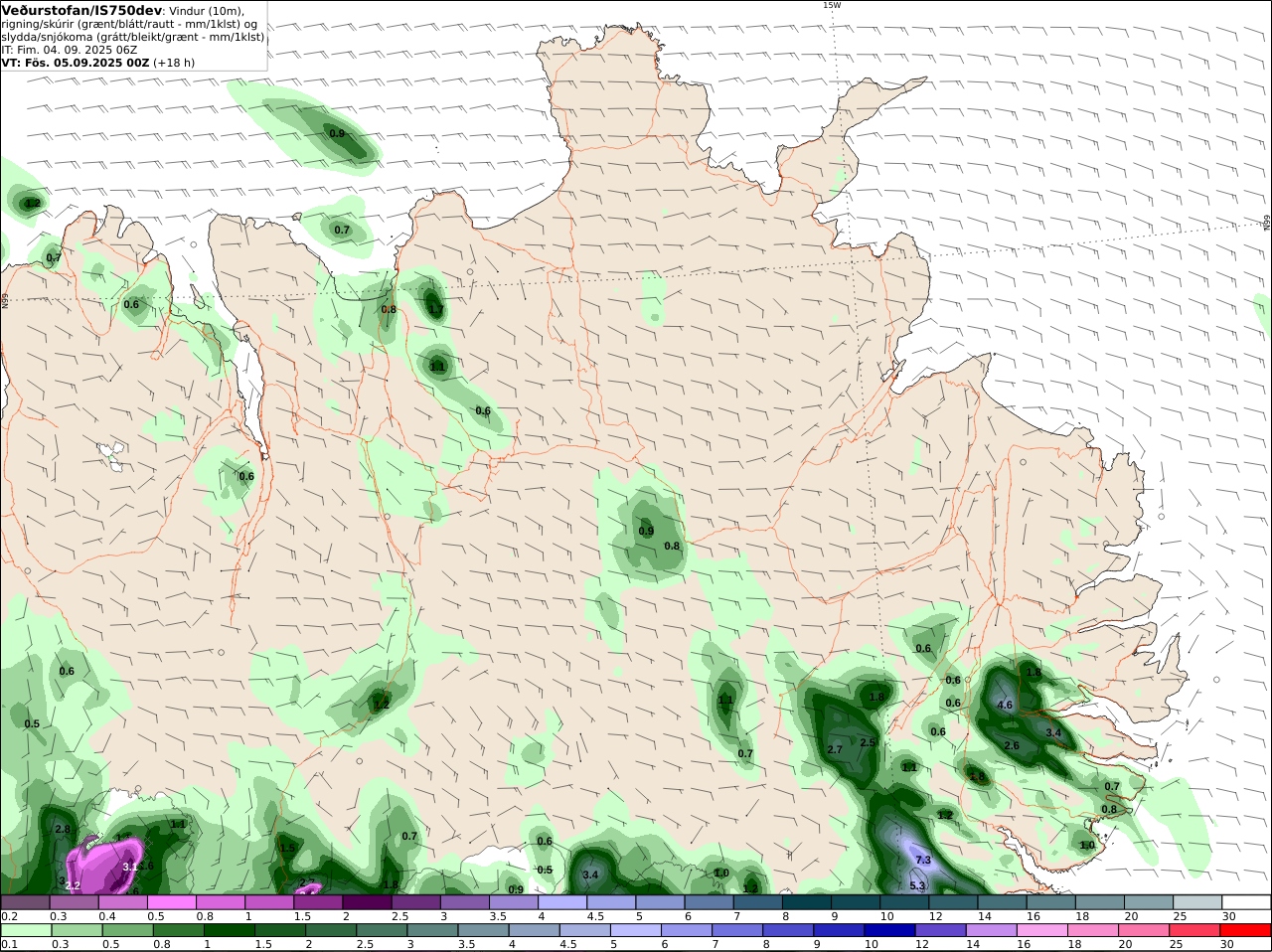1272x952 pixels.
Task: Click the red swatch at 30 in bottom legend row
Action: [1247, 930]
